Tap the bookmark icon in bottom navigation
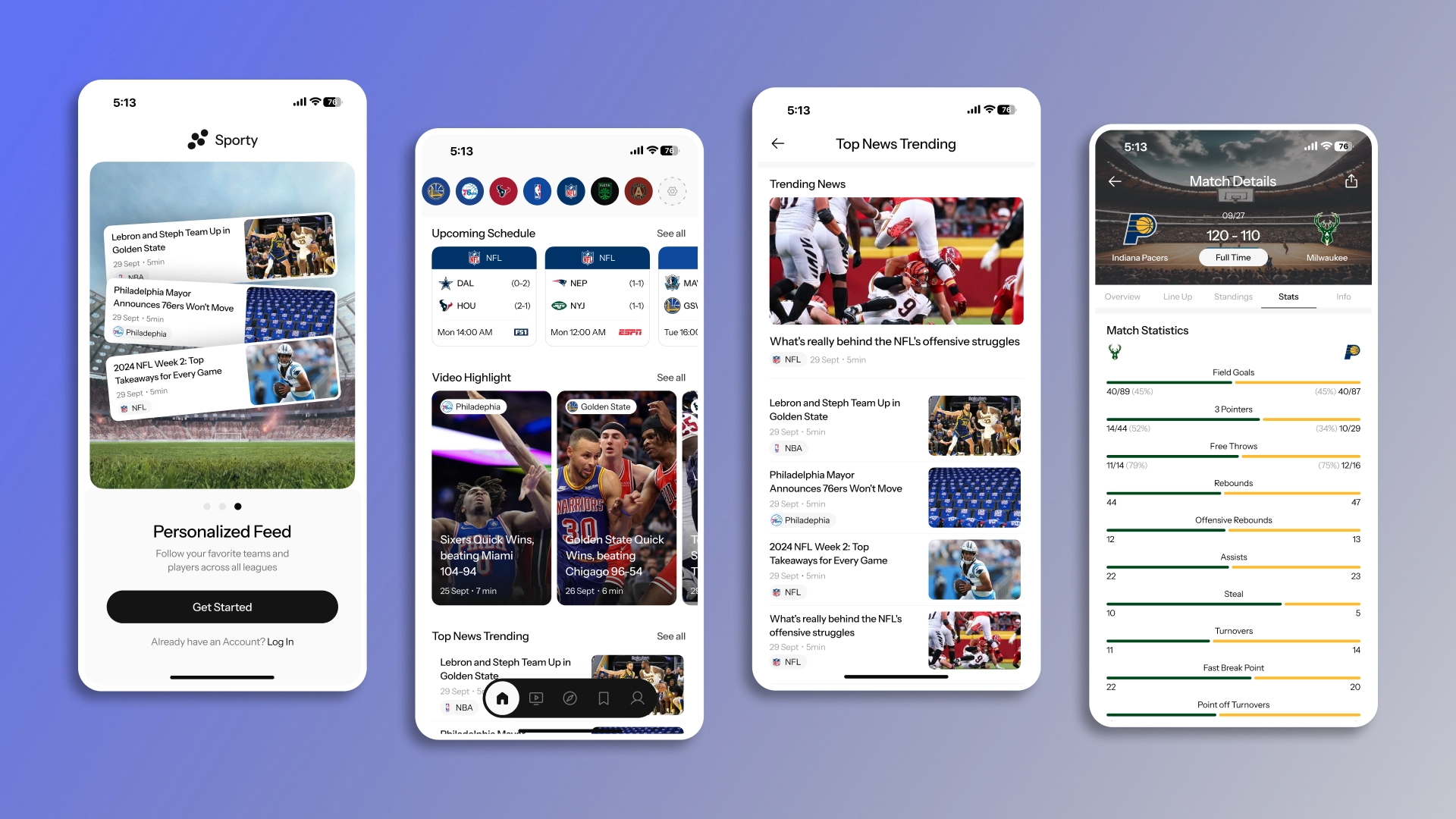The height and width of the screenshot is (819, 1456). (603, 697)
